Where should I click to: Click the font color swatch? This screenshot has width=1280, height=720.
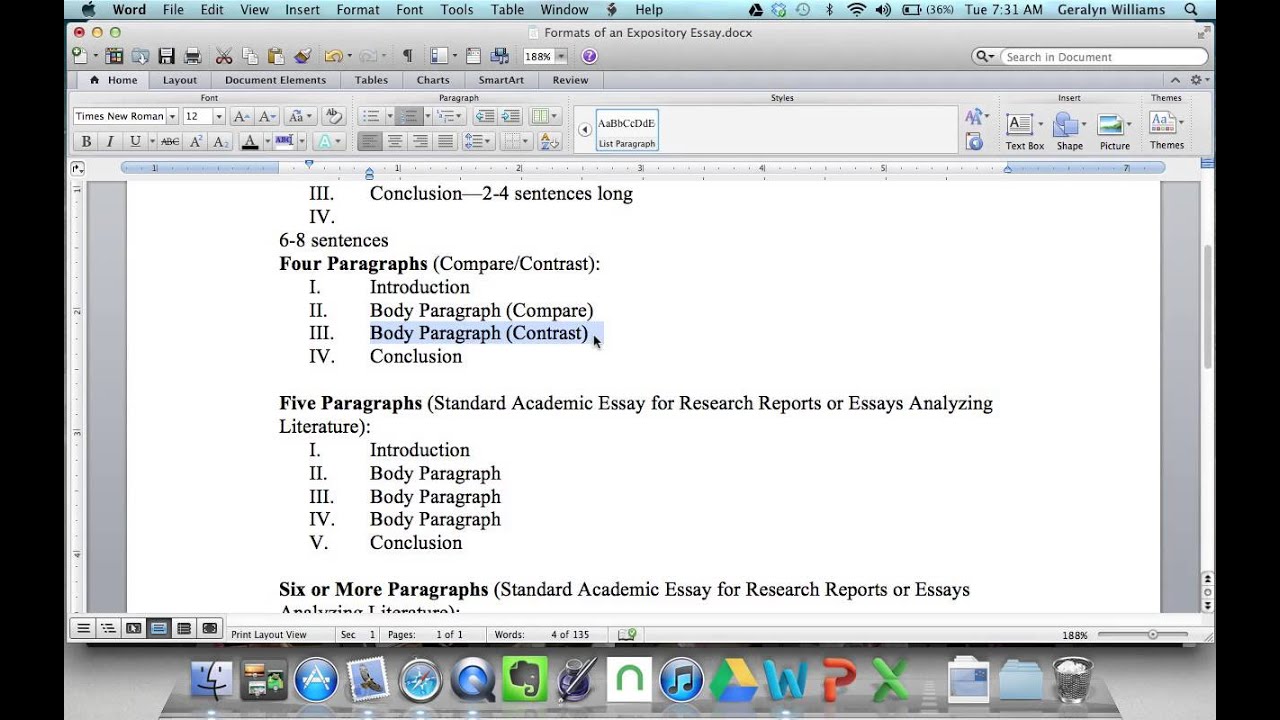click(250, 142)
